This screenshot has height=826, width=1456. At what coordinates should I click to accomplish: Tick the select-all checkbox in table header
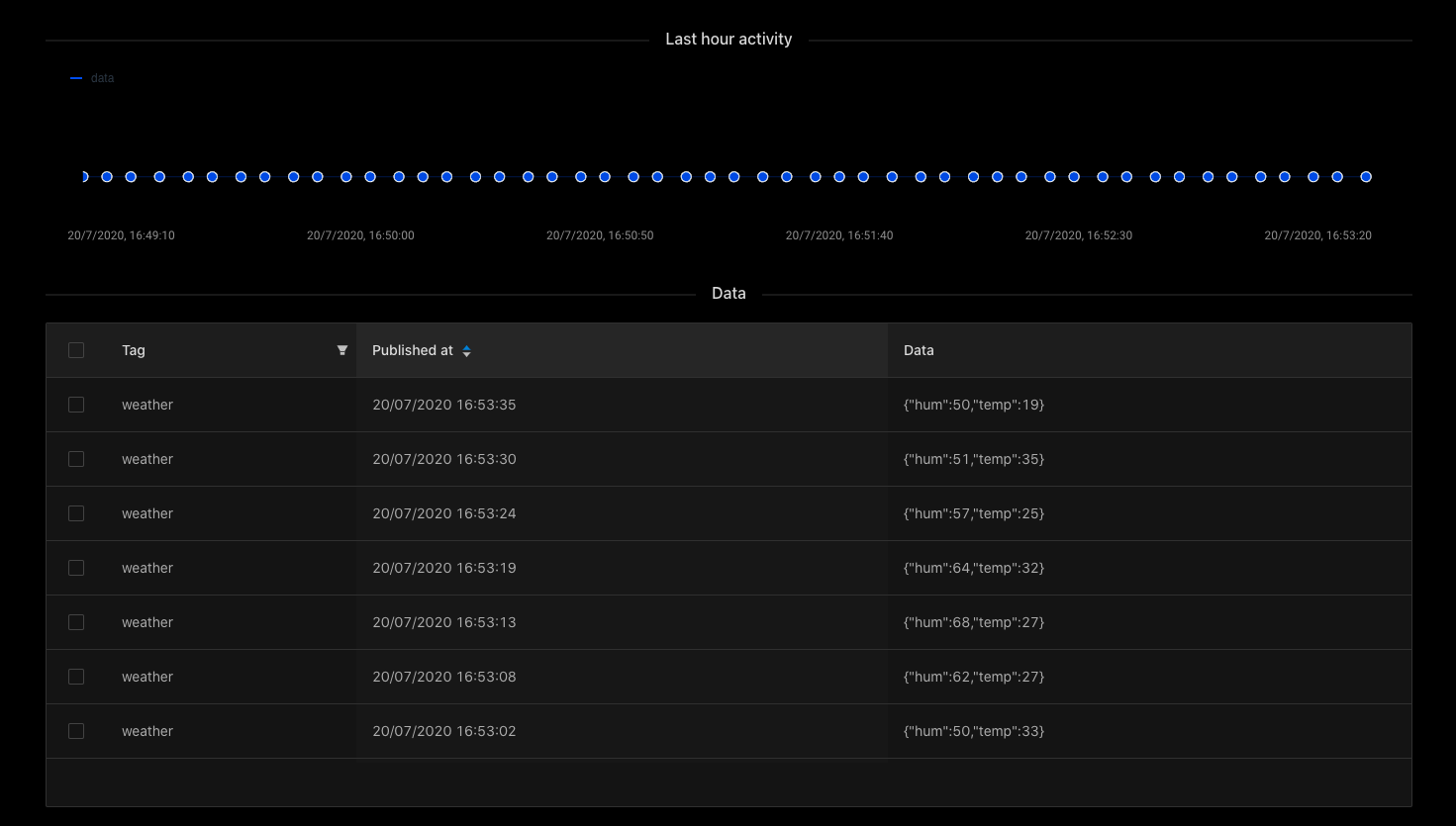tap(76, 350)
